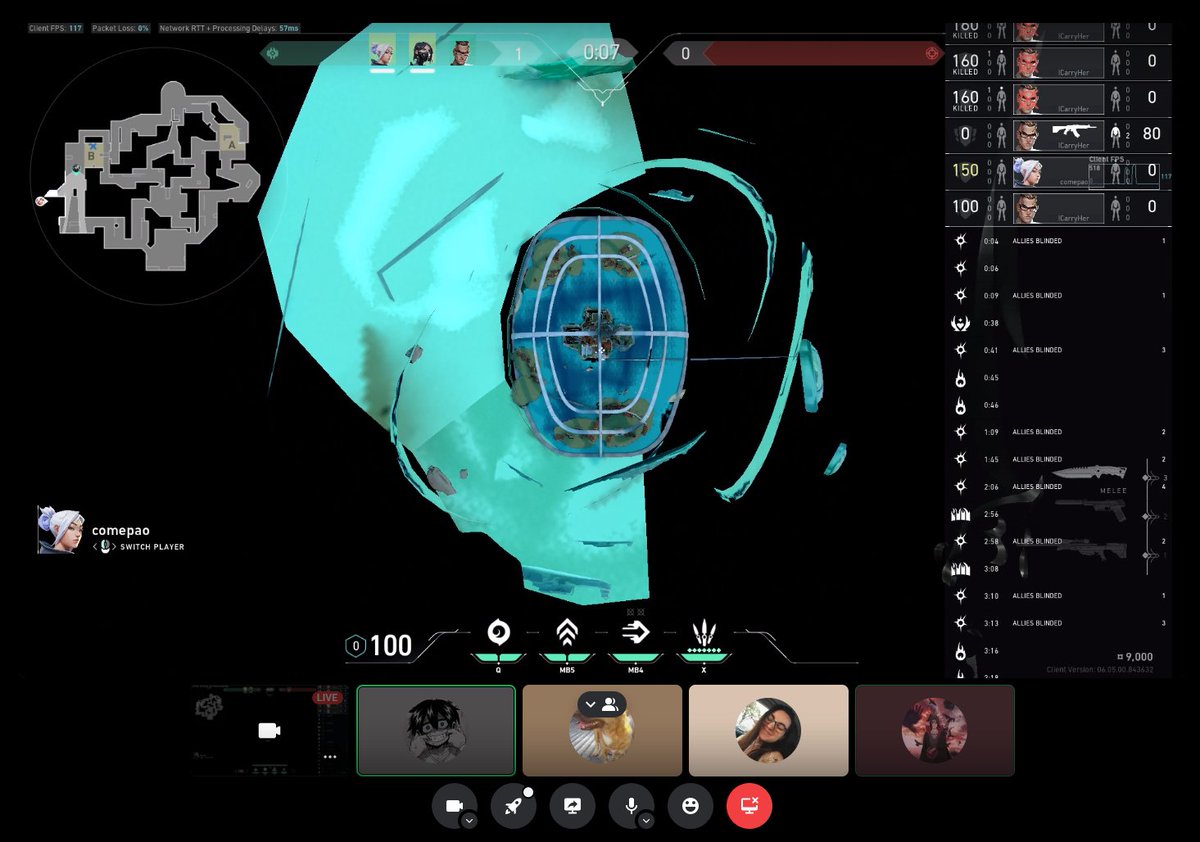Click the 3:10 ALLIES BLINDED timeline entry
The height and width of the screenshot is (842, 1200).
(x=1058, y=596)
